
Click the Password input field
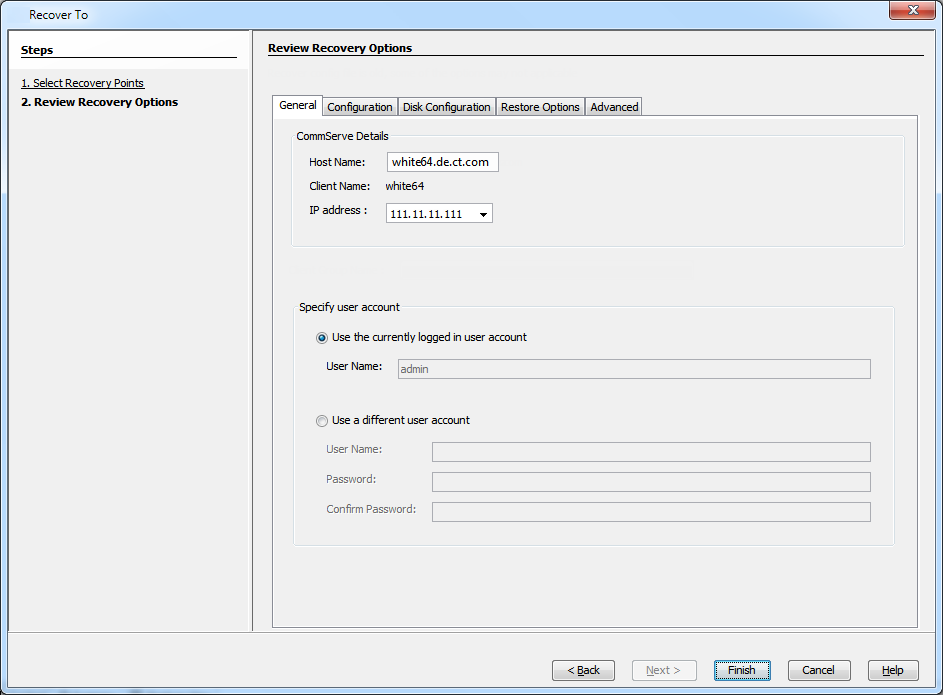coord(650,482)
